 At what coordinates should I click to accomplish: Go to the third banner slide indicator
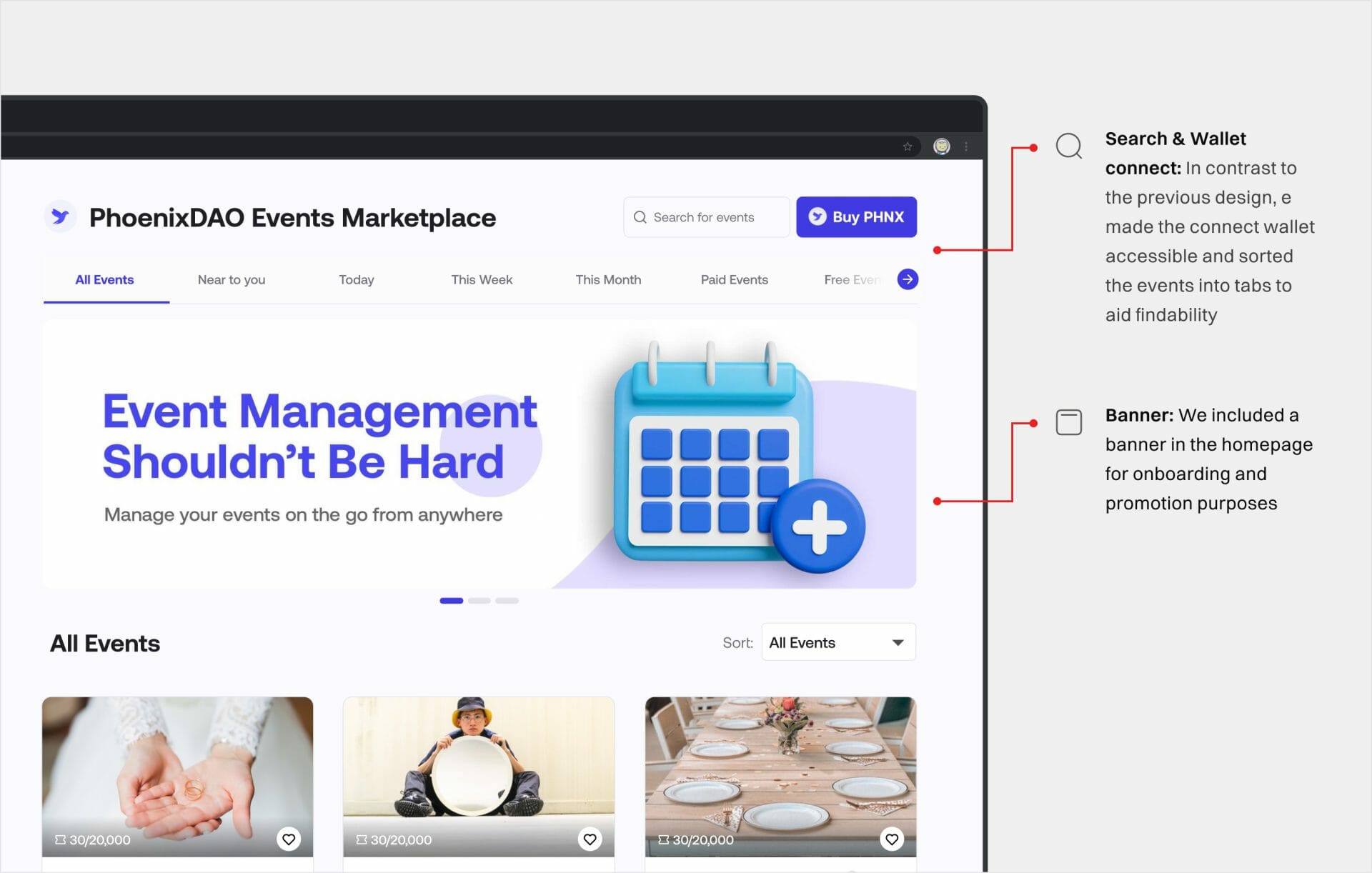[x=507, y=601]
